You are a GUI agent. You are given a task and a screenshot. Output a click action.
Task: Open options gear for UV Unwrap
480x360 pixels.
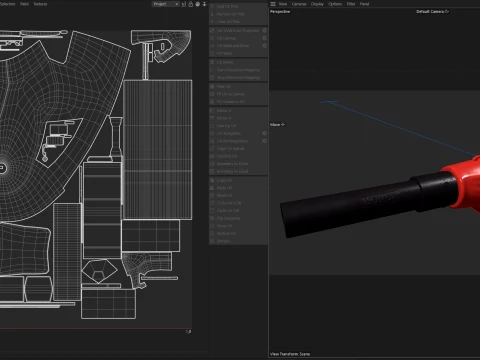pyautogui.click(x=264, y=38)
